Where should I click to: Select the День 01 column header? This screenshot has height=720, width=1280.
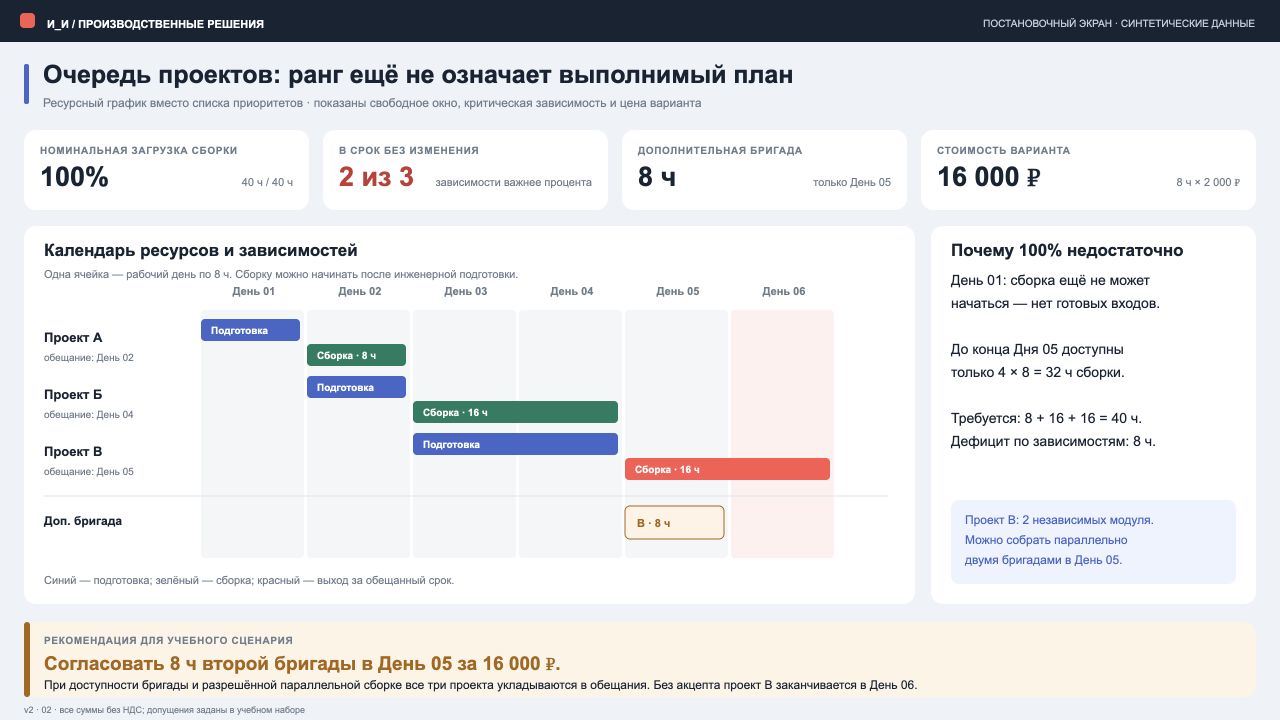pyautogui.click(x=253, y=291)
